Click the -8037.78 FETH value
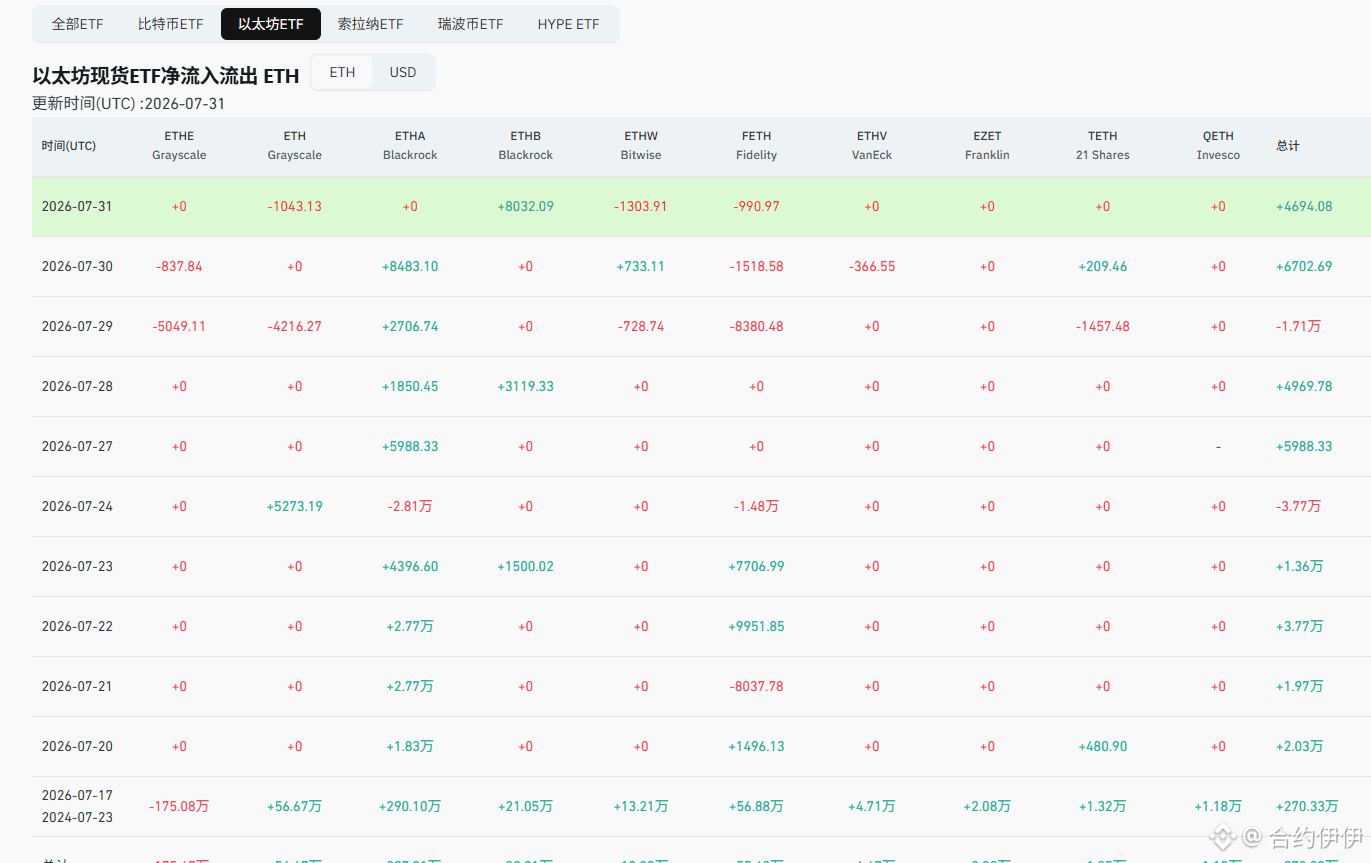This screenshot has width=1371, height=863. pyautogui.click(x=756, y=687)
